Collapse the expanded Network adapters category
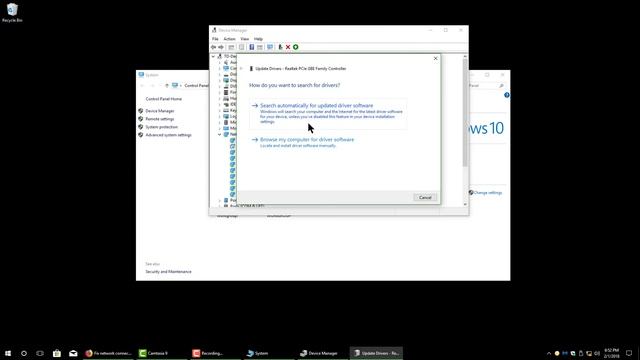640x360 pixels. (x=220, y=134)
